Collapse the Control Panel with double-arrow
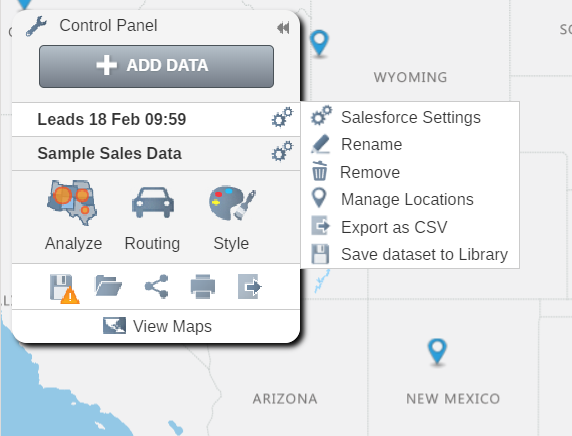This screenshot has height=436, width=572. tap(283, 28)
